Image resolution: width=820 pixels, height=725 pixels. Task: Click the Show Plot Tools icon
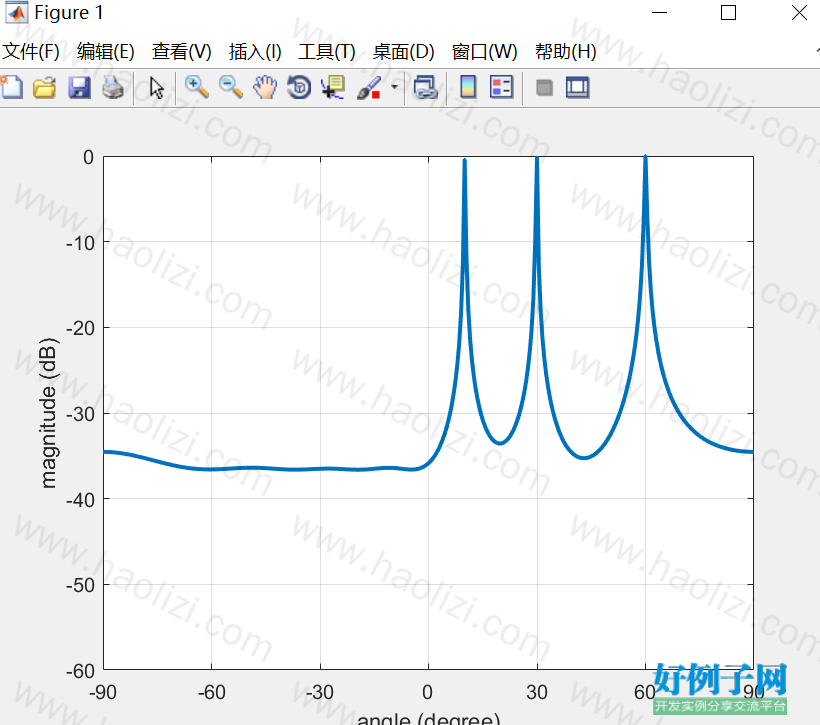577,87
